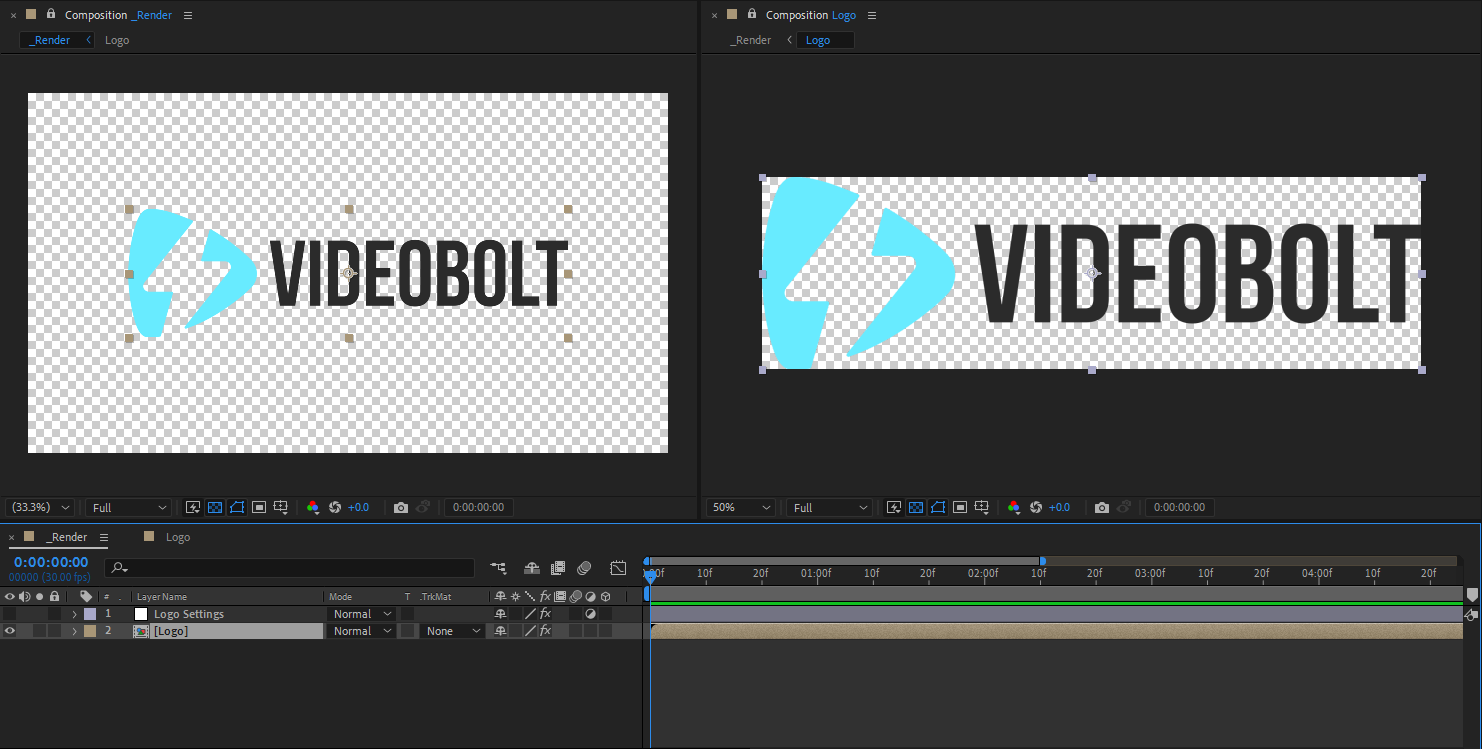Open resolution dropdown Full in Logo viewer
1482x749 pixels.
830,508
